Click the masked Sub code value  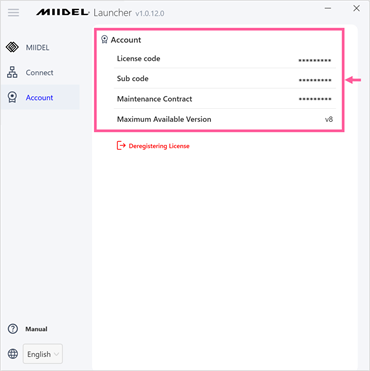315,80
